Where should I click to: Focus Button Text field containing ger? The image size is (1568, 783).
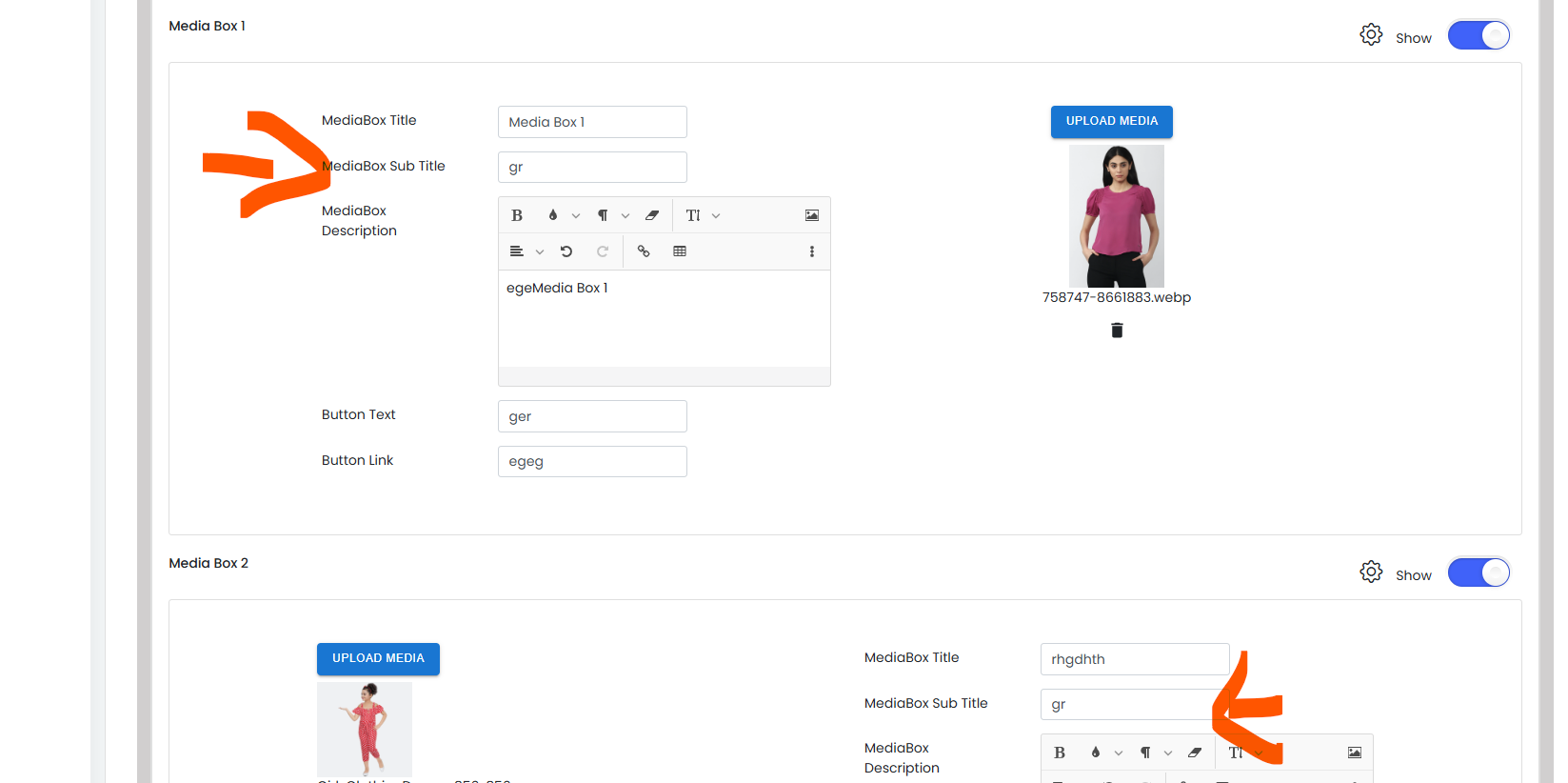(592, 416)
